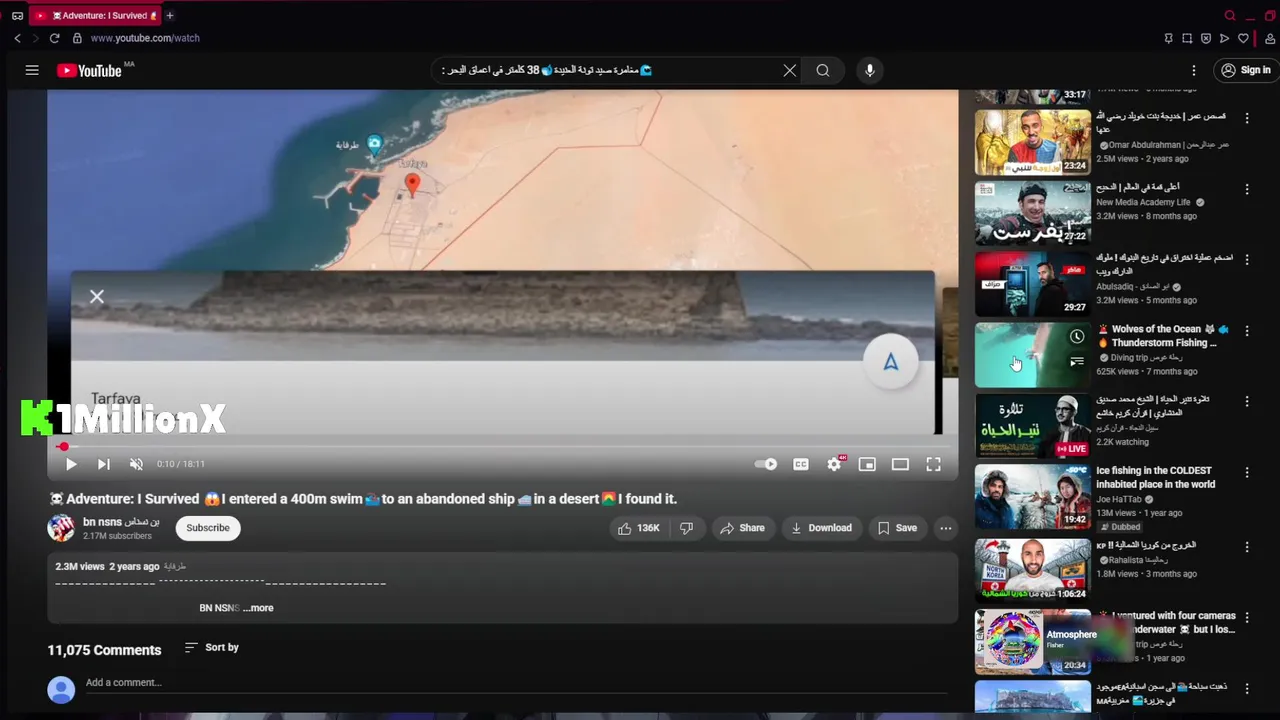This screenshot has width=1280, height=720.
Task: Reload the page
Action: click(x=54, y=38)
